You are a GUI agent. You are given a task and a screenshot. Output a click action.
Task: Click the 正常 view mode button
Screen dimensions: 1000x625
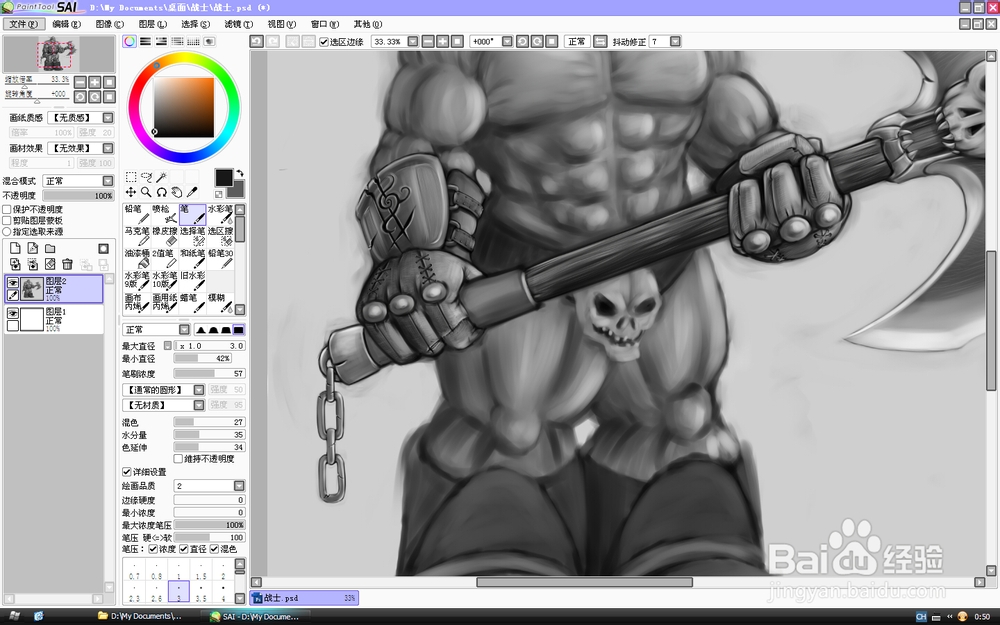pos(577,41)
